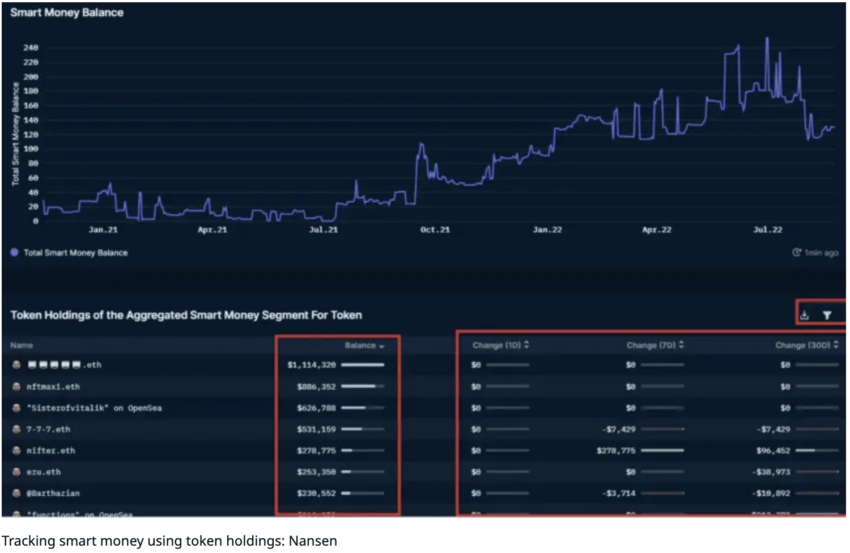Viewport: 850px width, 553px height.
Task: Click the balance bar for the $1,114,320 row
Action: click(363, 365)
